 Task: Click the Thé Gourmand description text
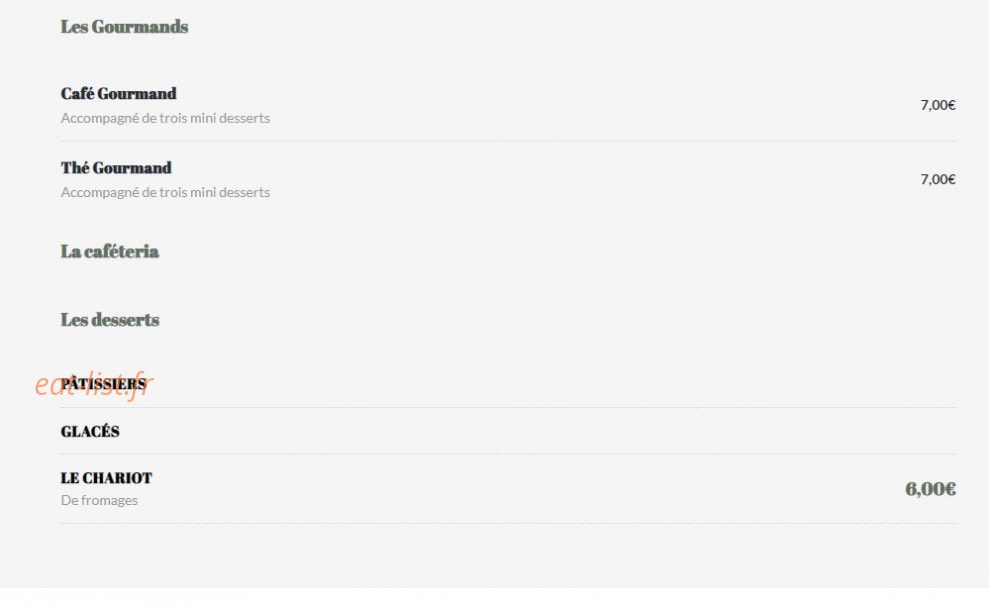165,192
